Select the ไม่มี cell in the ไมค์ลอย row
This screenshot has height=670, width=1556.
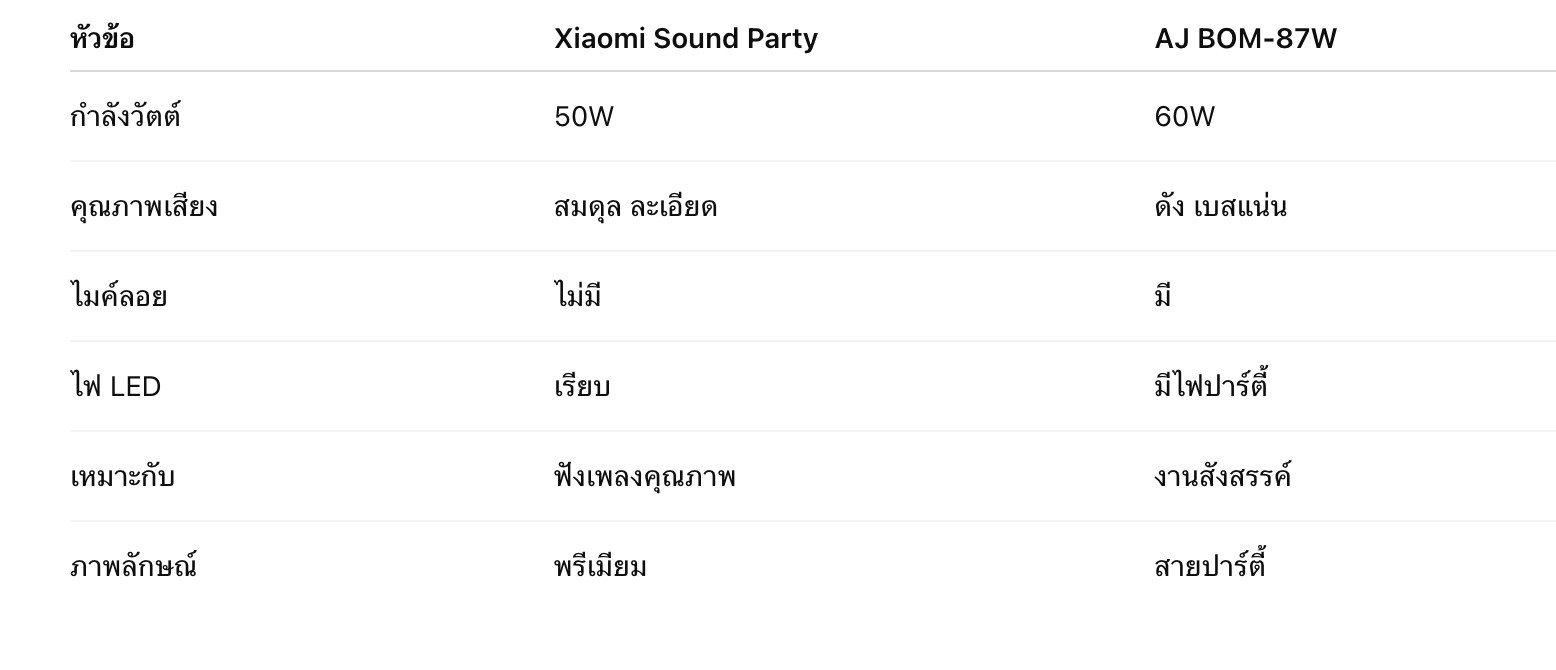578,297
